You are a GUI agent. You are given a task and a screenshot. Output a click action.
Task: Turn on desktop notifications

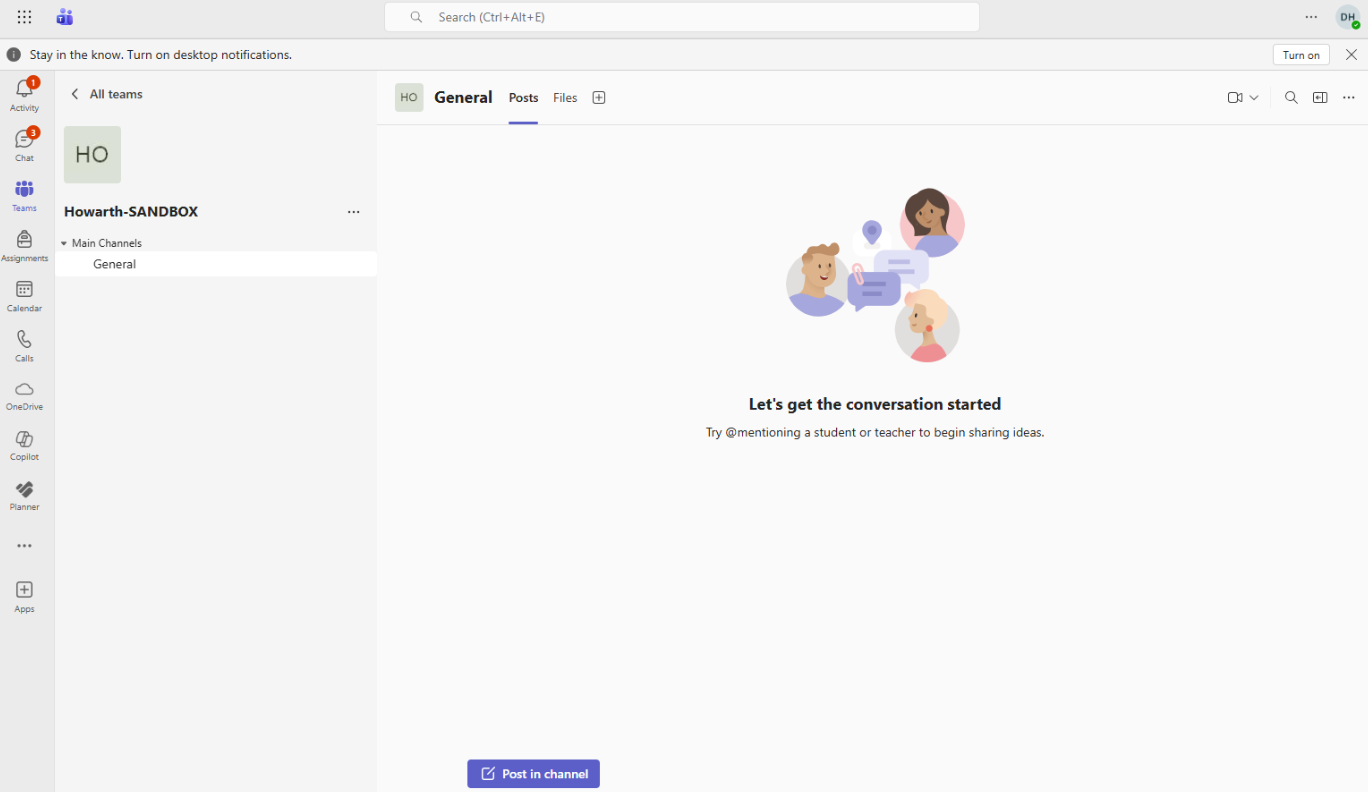tap(1301, 55)
